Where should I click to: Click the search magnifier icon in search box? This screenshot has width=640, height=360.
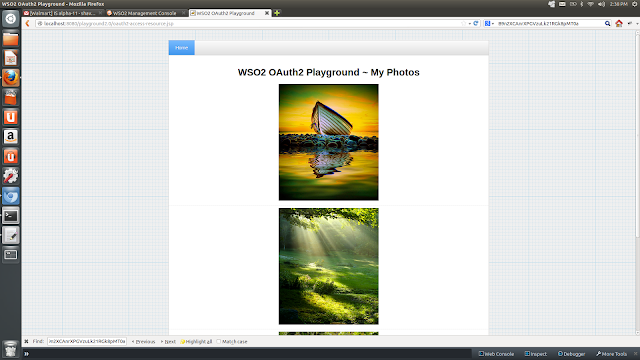[607, 24]
